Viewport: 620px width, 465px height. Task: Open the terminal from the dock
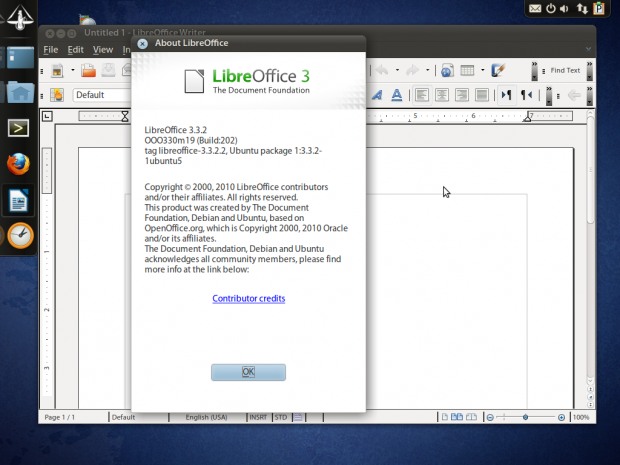point(18,128)
